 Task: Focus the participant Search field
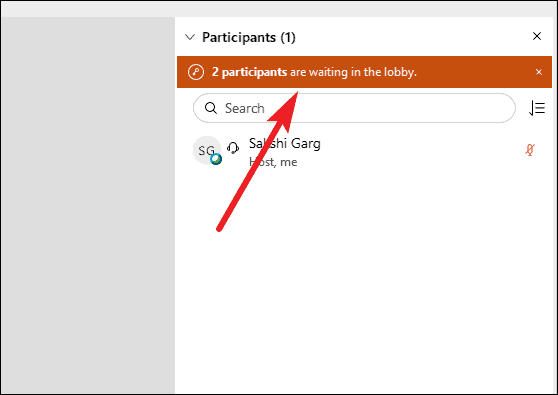(x=354, y=108)
